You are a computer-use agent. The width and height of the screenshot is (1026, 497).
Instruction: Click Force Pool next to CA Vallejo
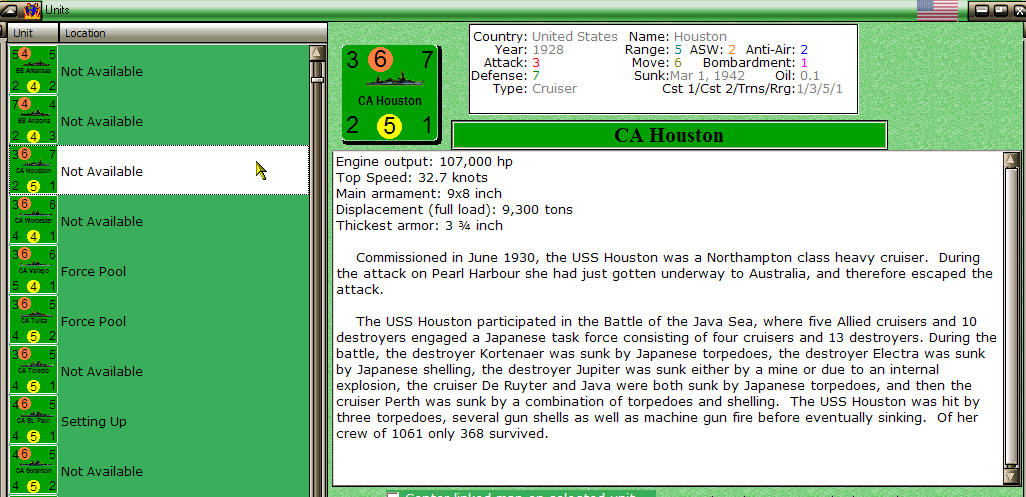(94, 271)
